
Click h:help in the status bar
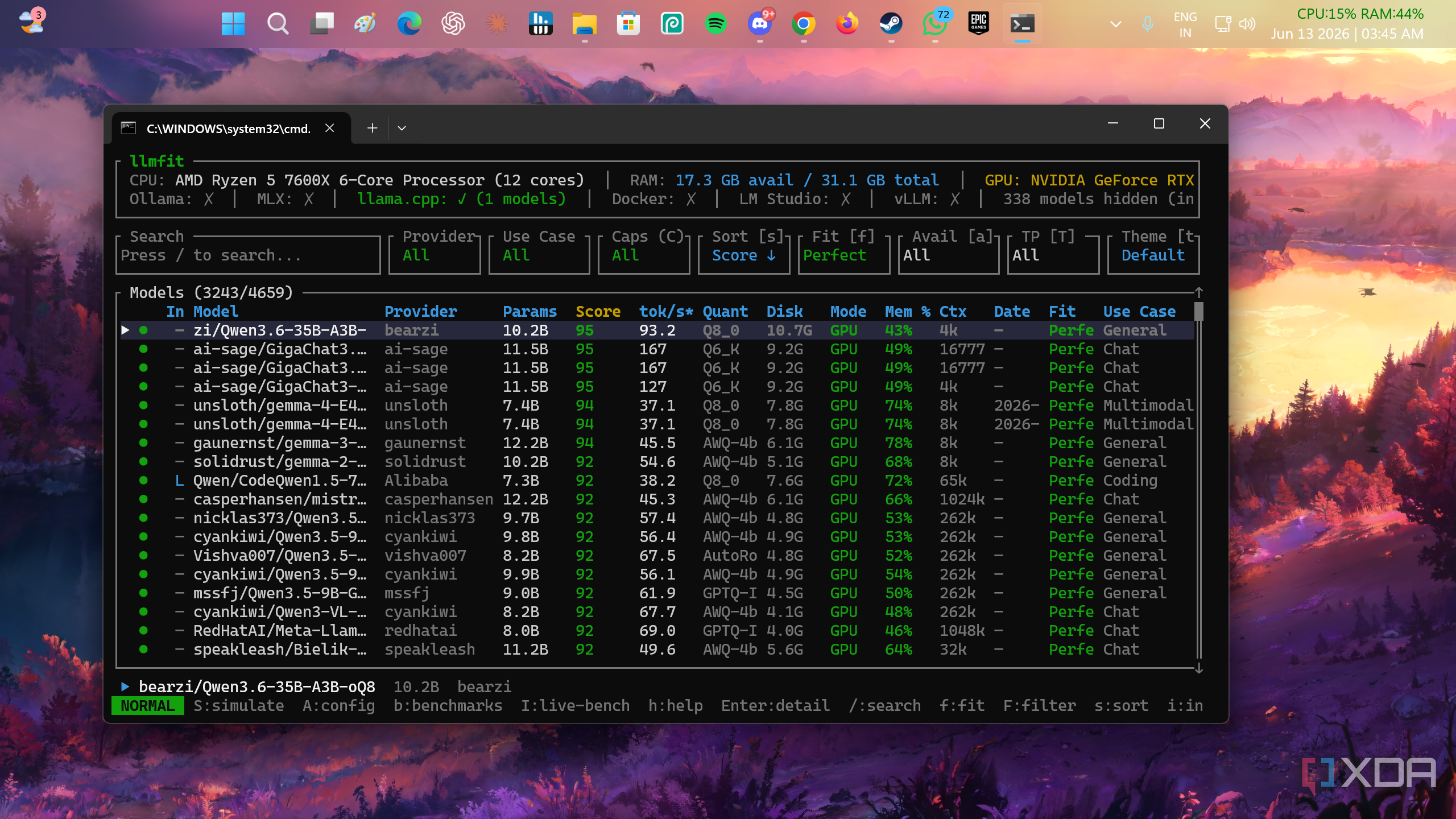(676, 706)
